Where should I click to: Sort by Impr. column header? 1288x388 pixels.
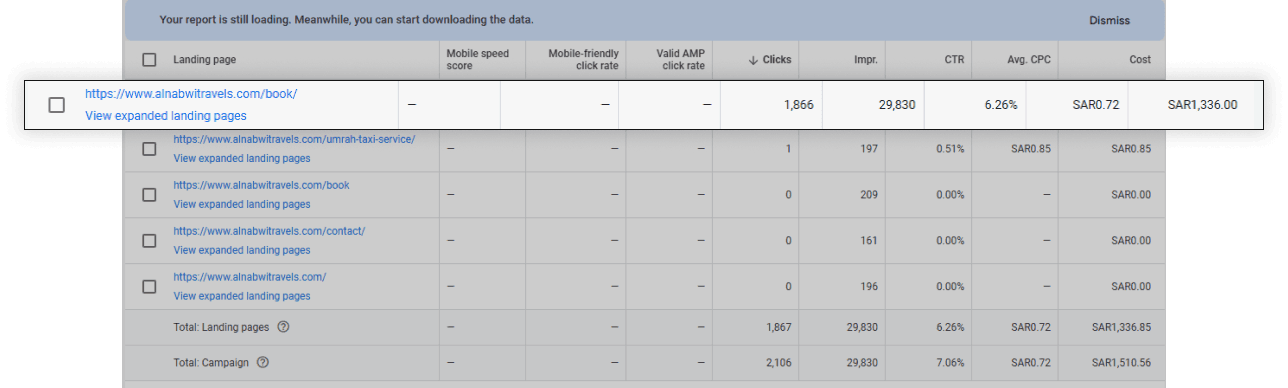pos(865,60)
